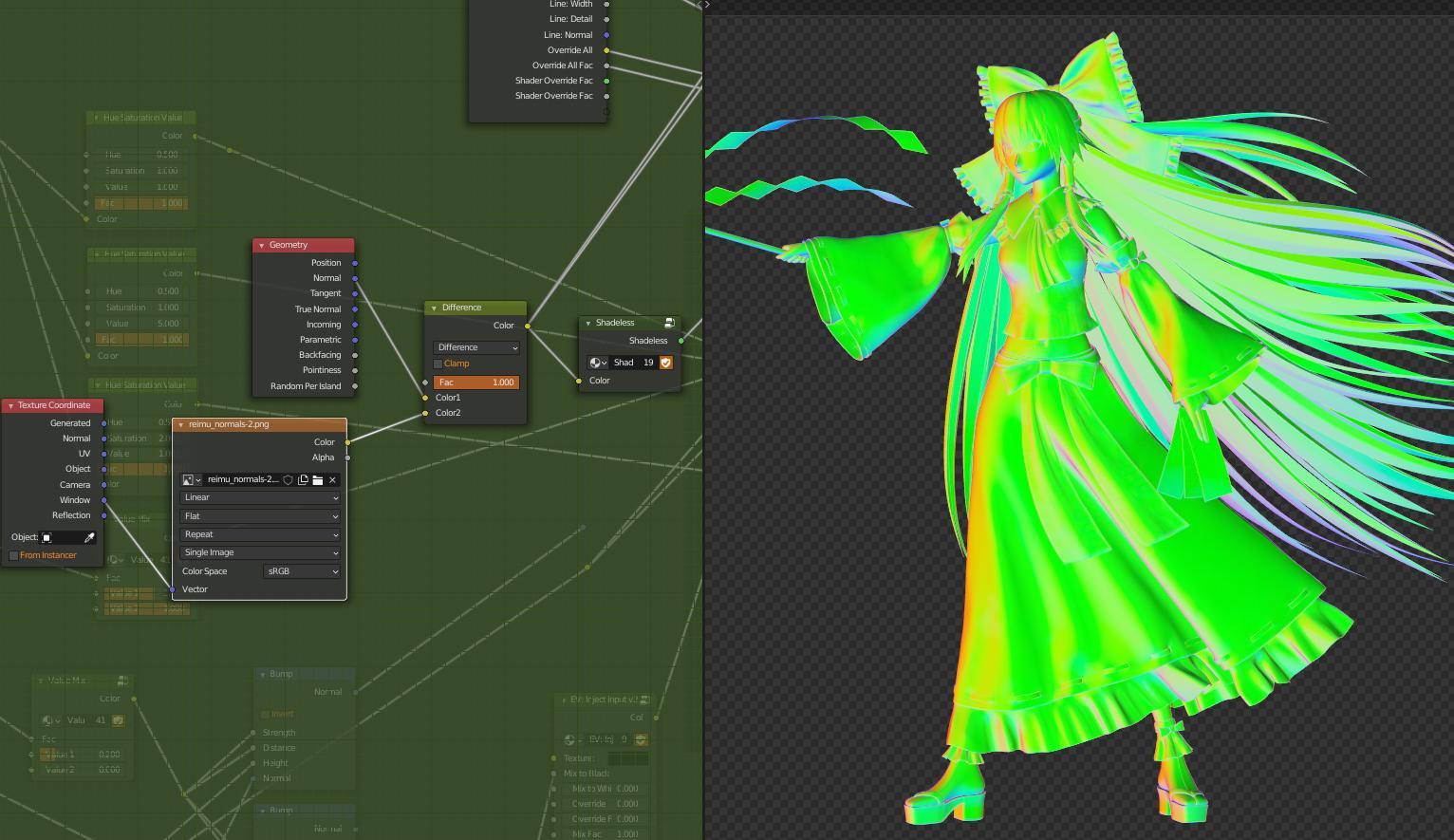The width and height of the screenshot is (1454, 840).
Task: Click the Texture Coordinate Reflection socket
Action: coord(104,515)
